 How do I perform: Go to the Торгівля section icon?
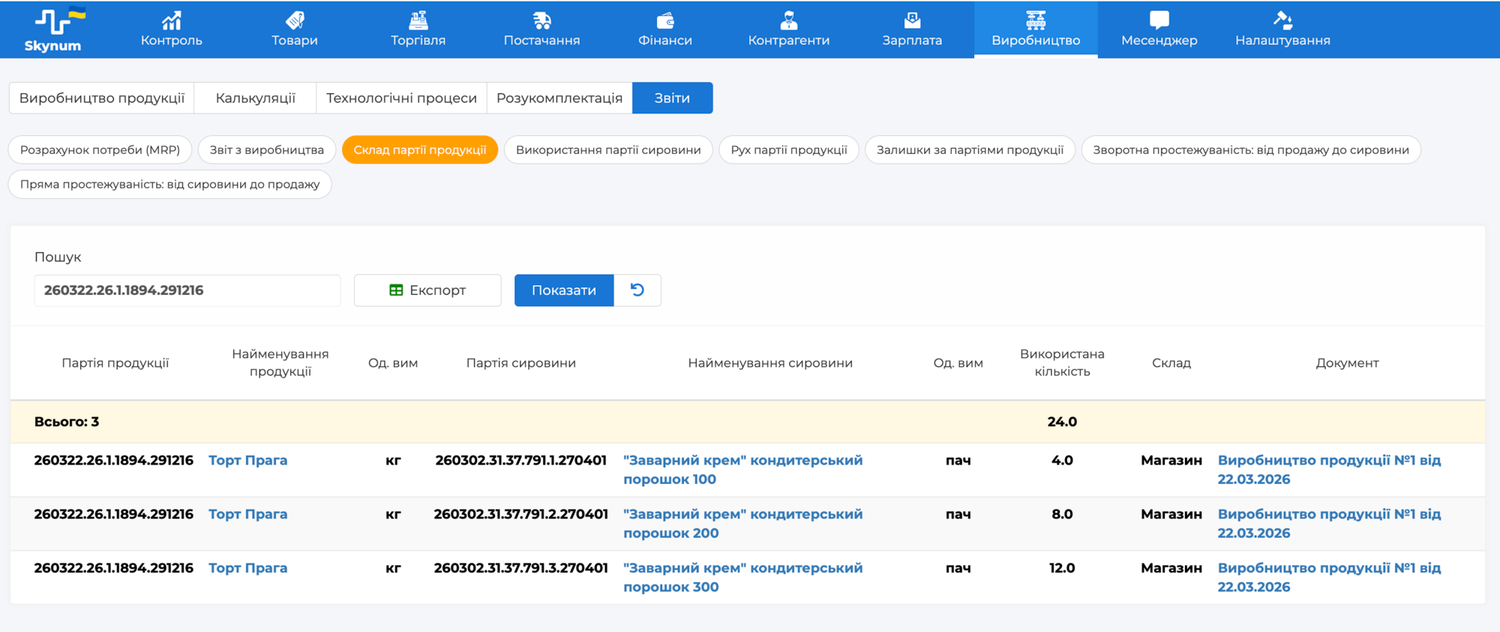(418, 21)
